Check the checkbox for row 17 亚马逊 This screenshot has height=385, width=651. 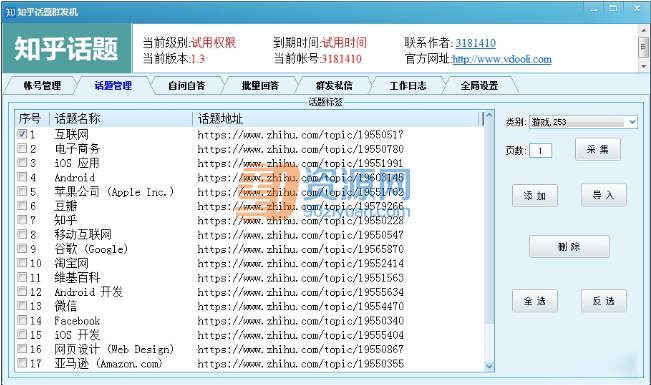click(x=22, y=363)
